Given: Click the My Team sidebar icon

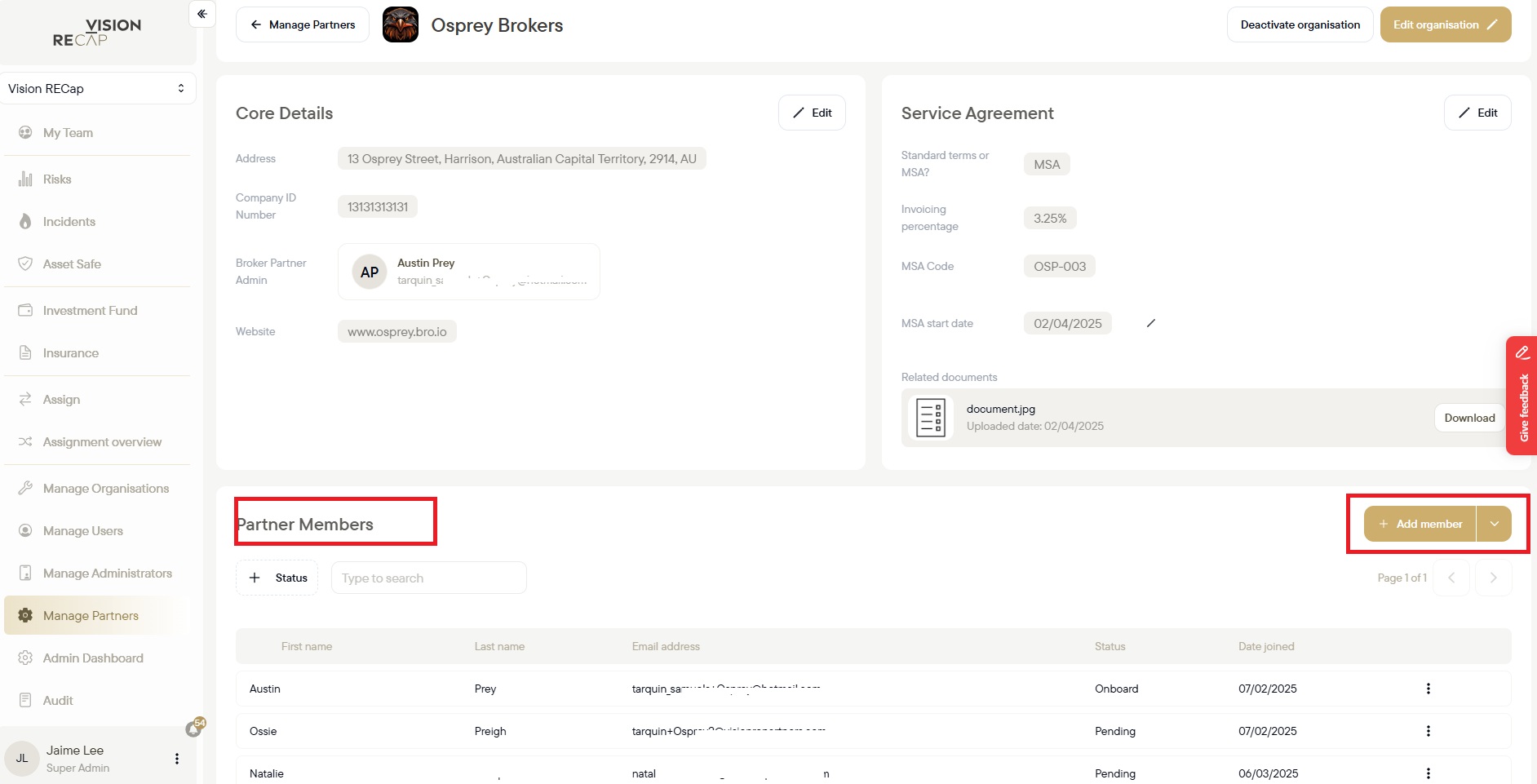Looking at the screenshot, I should pos(25,132).
